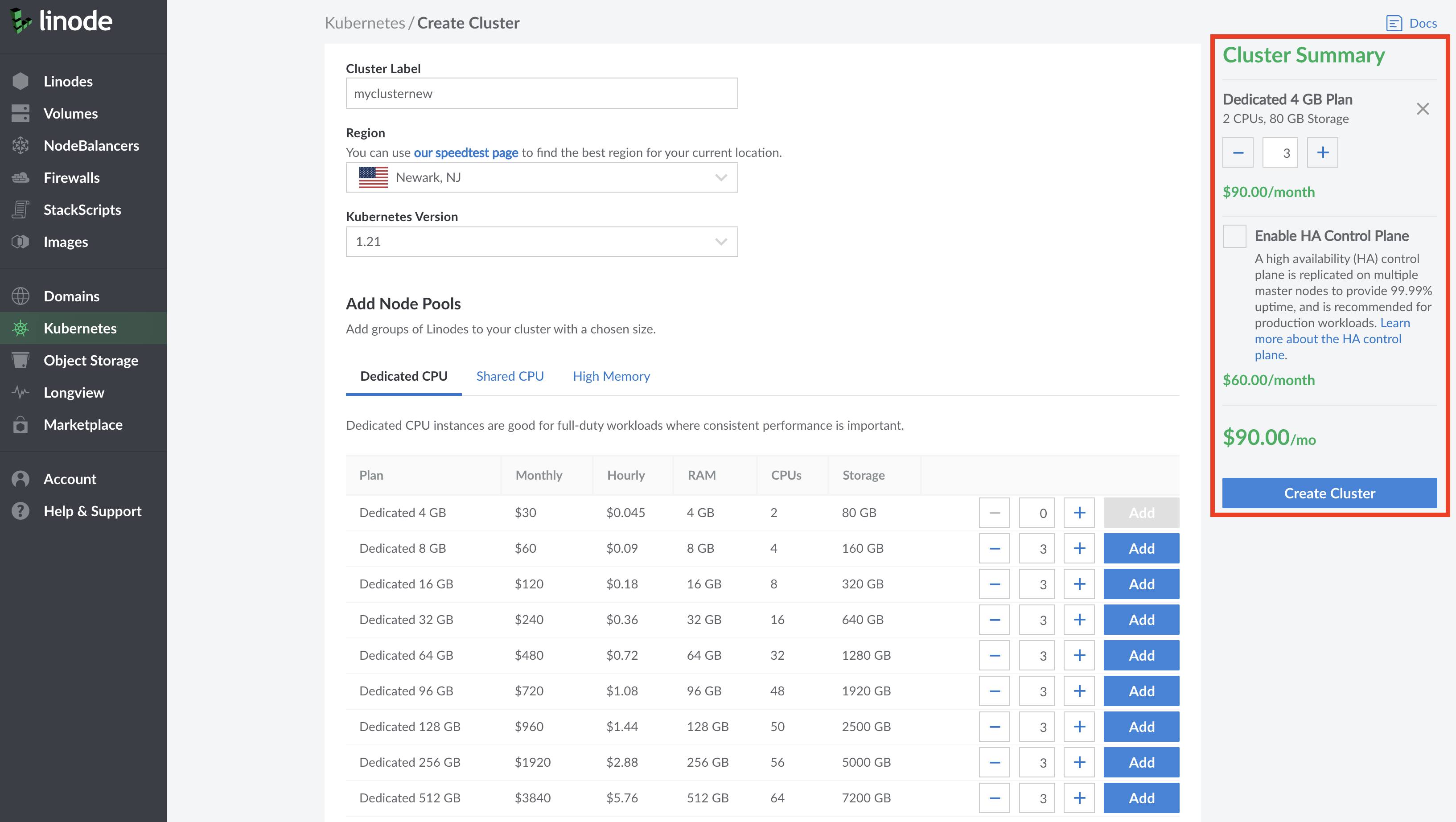1456x822 pixels.
Task: Open Volumes via its sidebar icon
Action: point(21,114)
